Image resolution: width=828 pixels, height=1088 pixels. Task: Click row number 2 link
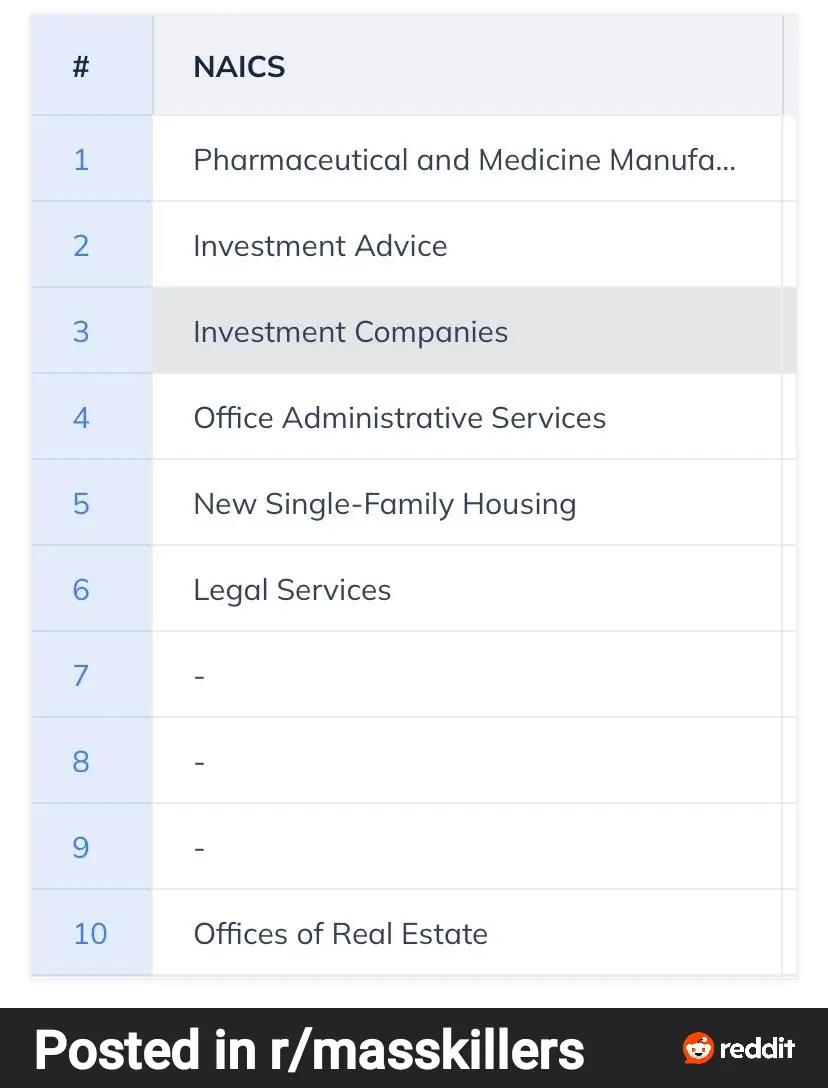pyautogui.click(x=81, y=246)
